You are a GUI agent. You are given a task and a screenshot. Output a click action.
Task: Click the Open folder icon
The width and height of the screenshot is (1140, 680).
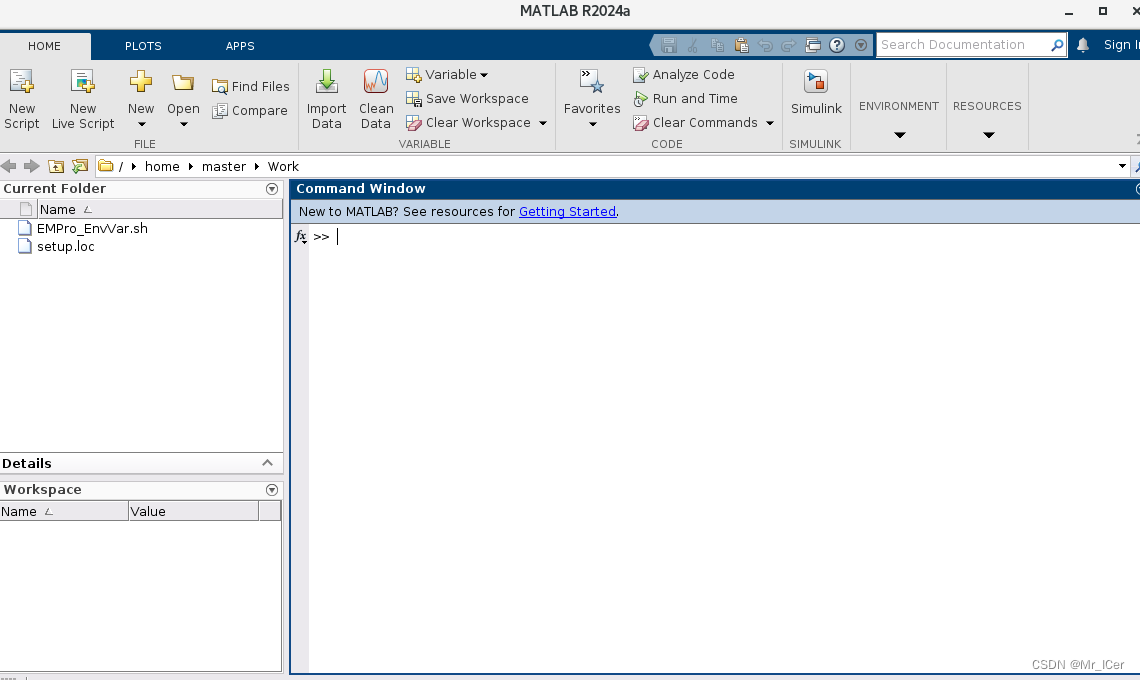[182, 84]
